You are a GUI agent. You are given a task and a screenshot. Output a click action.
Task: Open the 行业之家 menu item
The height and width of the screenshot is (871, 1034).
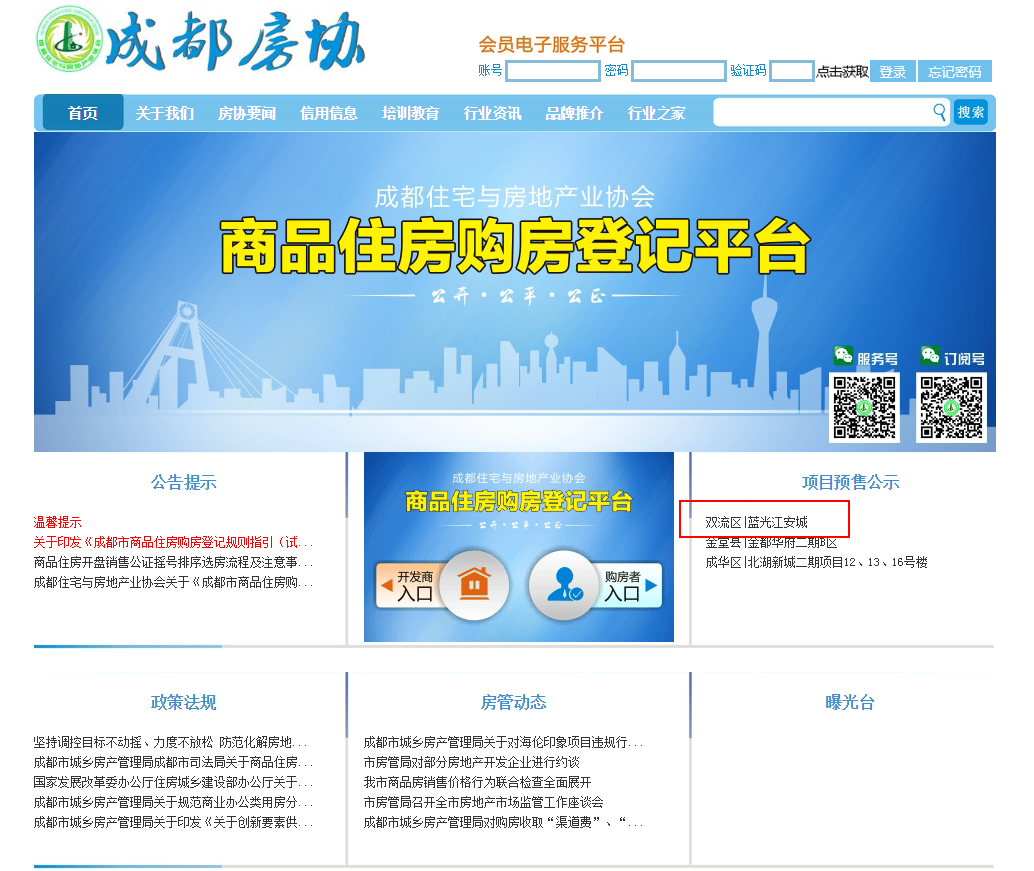656,113
